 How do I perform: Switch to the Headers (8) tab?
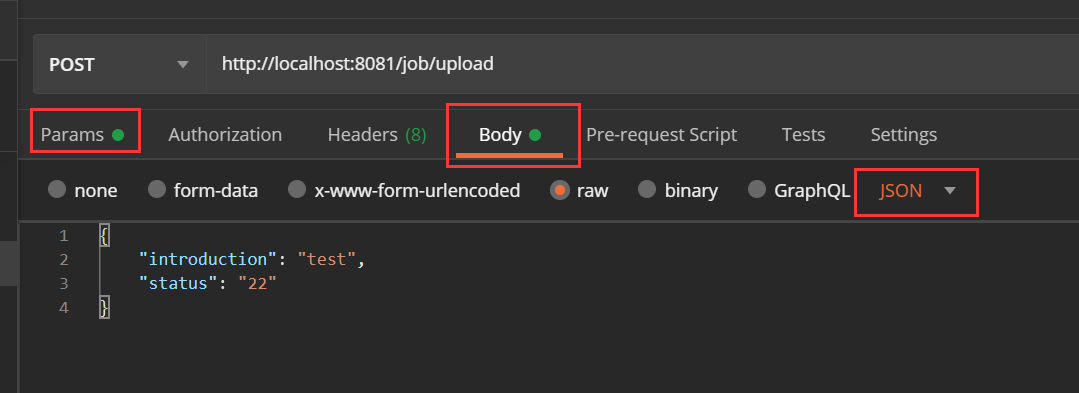click(377, 135)
